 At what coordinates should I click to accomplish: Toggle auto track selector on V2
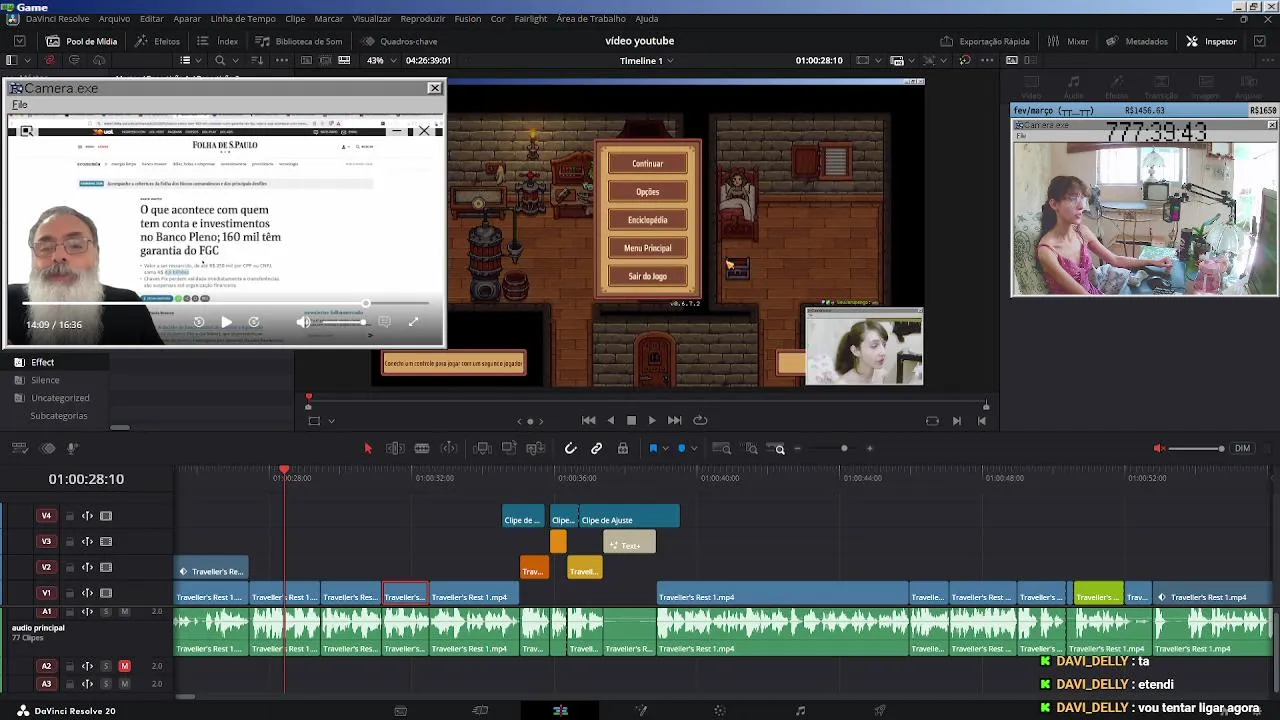87,568
